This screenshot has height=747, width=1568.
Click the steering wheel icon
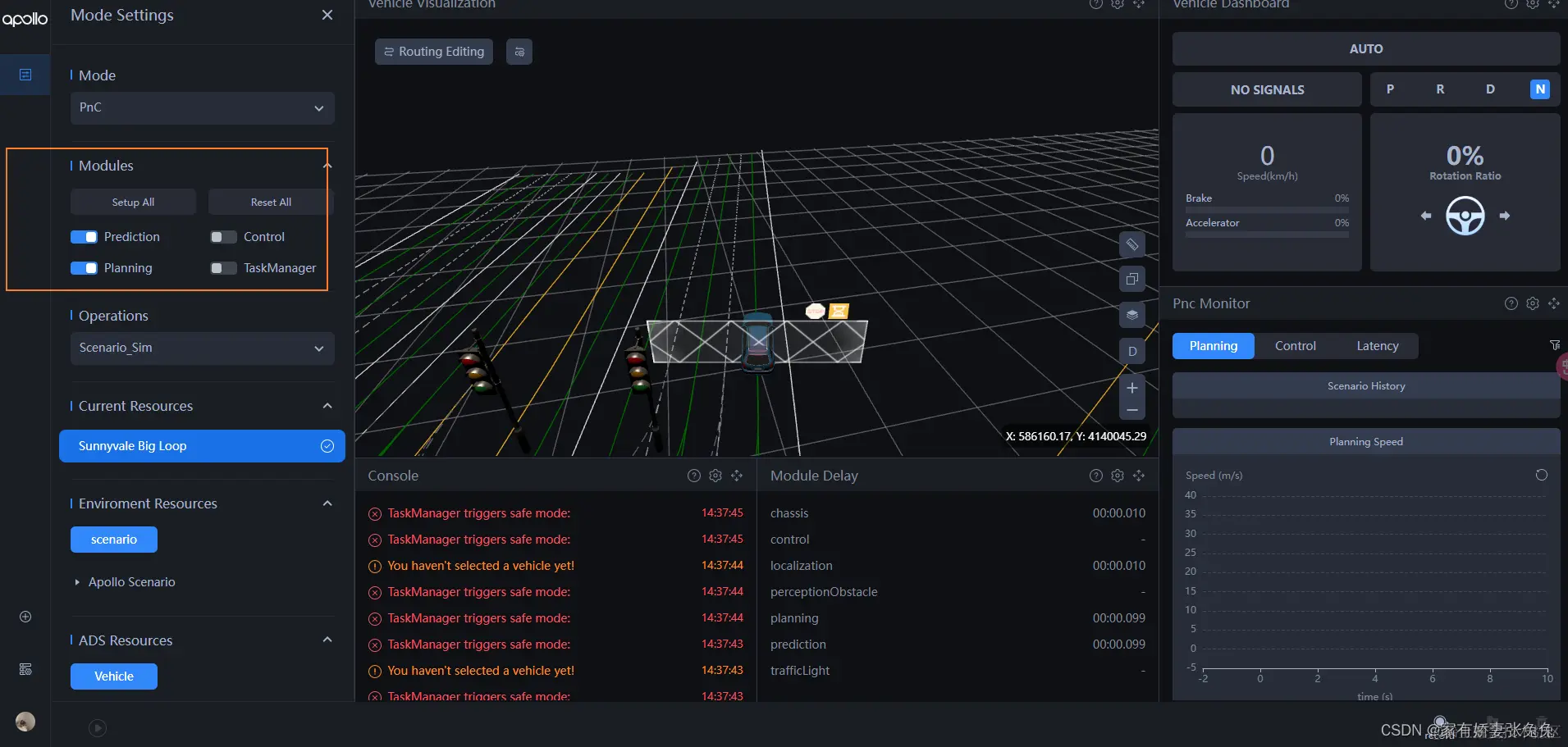(1465, 216)
